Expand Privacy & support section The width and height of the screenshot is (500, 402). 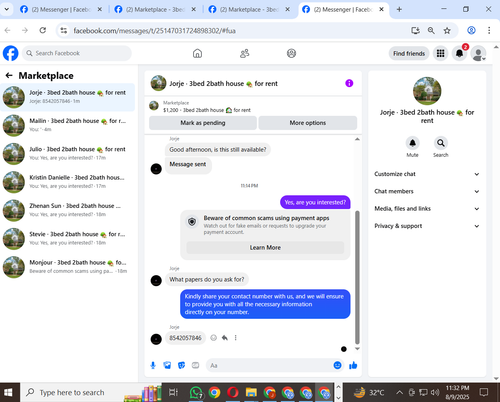coord(427,226)
